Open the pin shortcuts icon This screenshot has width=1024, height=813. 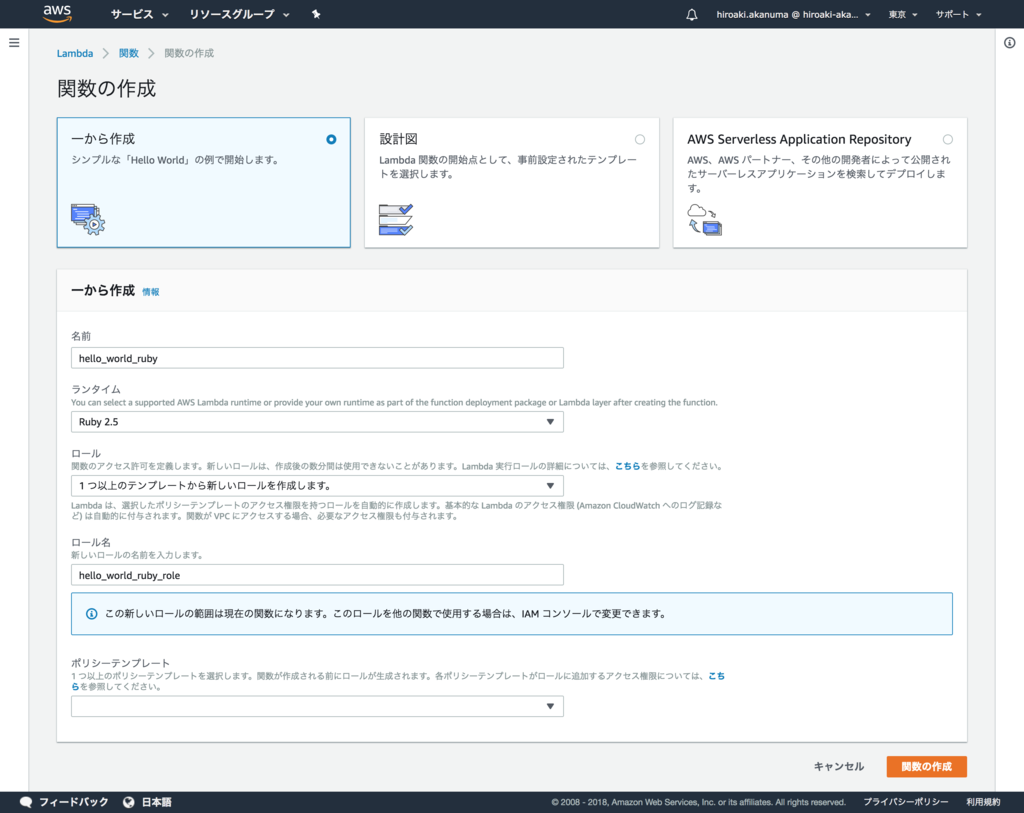pyautogui.click(x=316, y=14)
